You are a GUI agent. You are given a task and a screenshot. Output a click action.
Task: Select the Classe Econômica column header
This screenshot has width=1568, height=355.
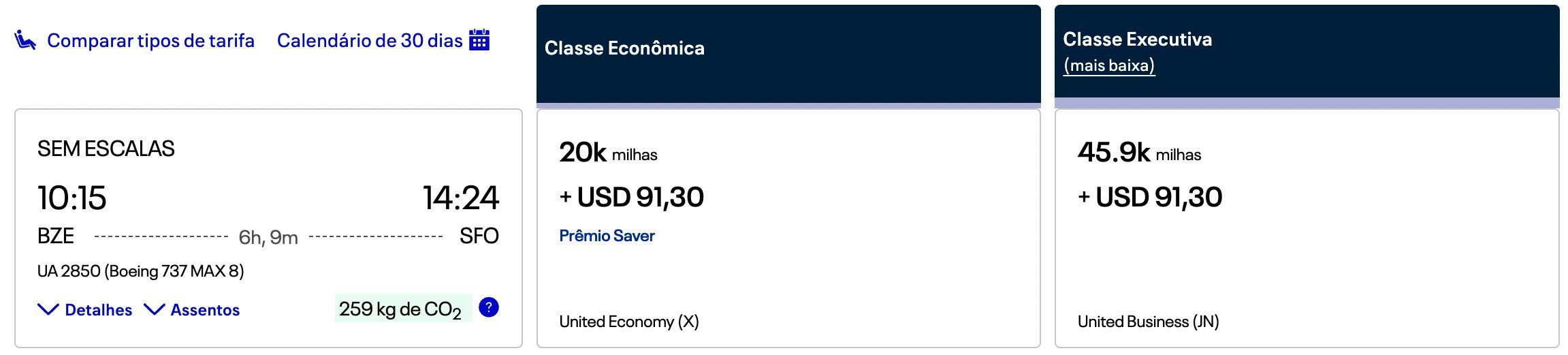pos(788,54)
